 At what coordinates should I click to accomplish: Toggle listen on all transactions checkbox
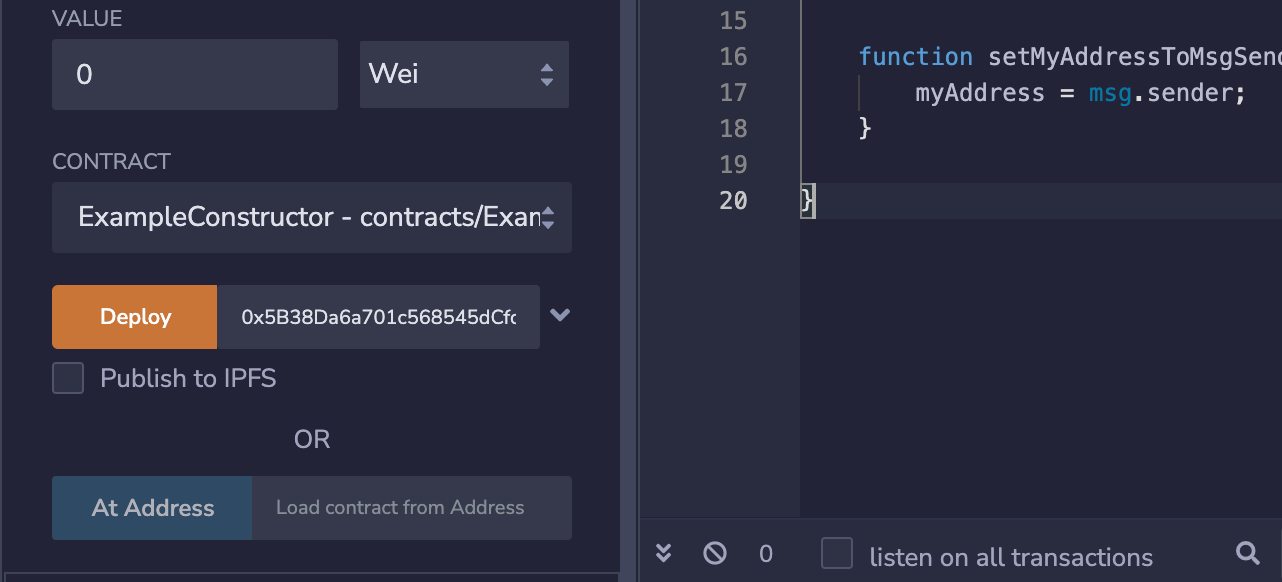837,554
